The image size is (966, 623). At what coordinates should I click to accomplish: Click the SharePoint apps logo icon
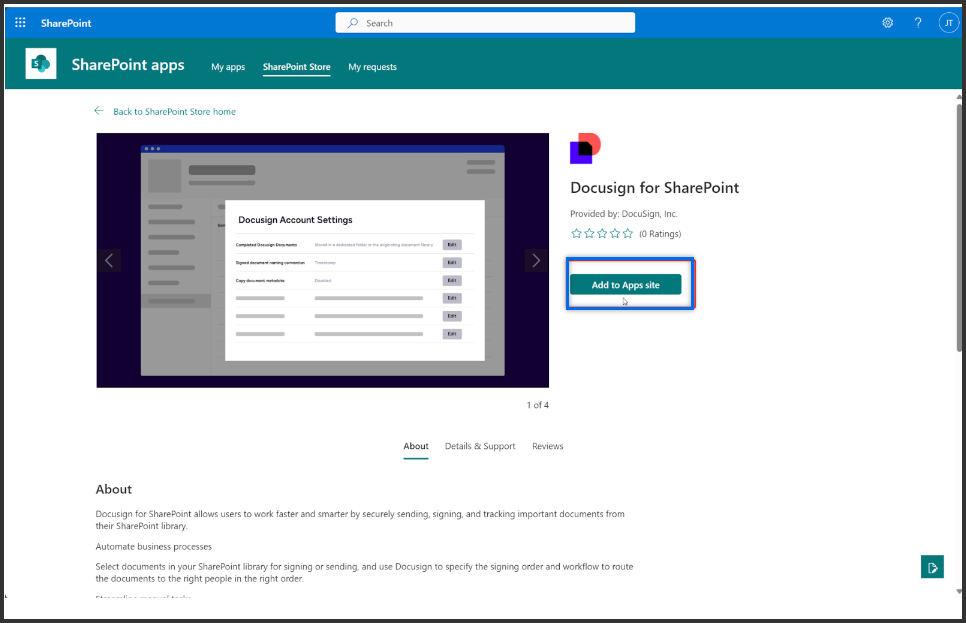[x=41, y=63]
